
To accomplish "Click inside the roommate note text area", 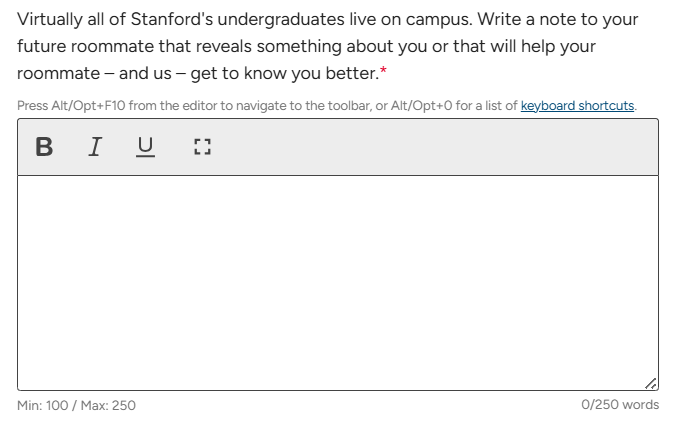I will tap(337, 282).
